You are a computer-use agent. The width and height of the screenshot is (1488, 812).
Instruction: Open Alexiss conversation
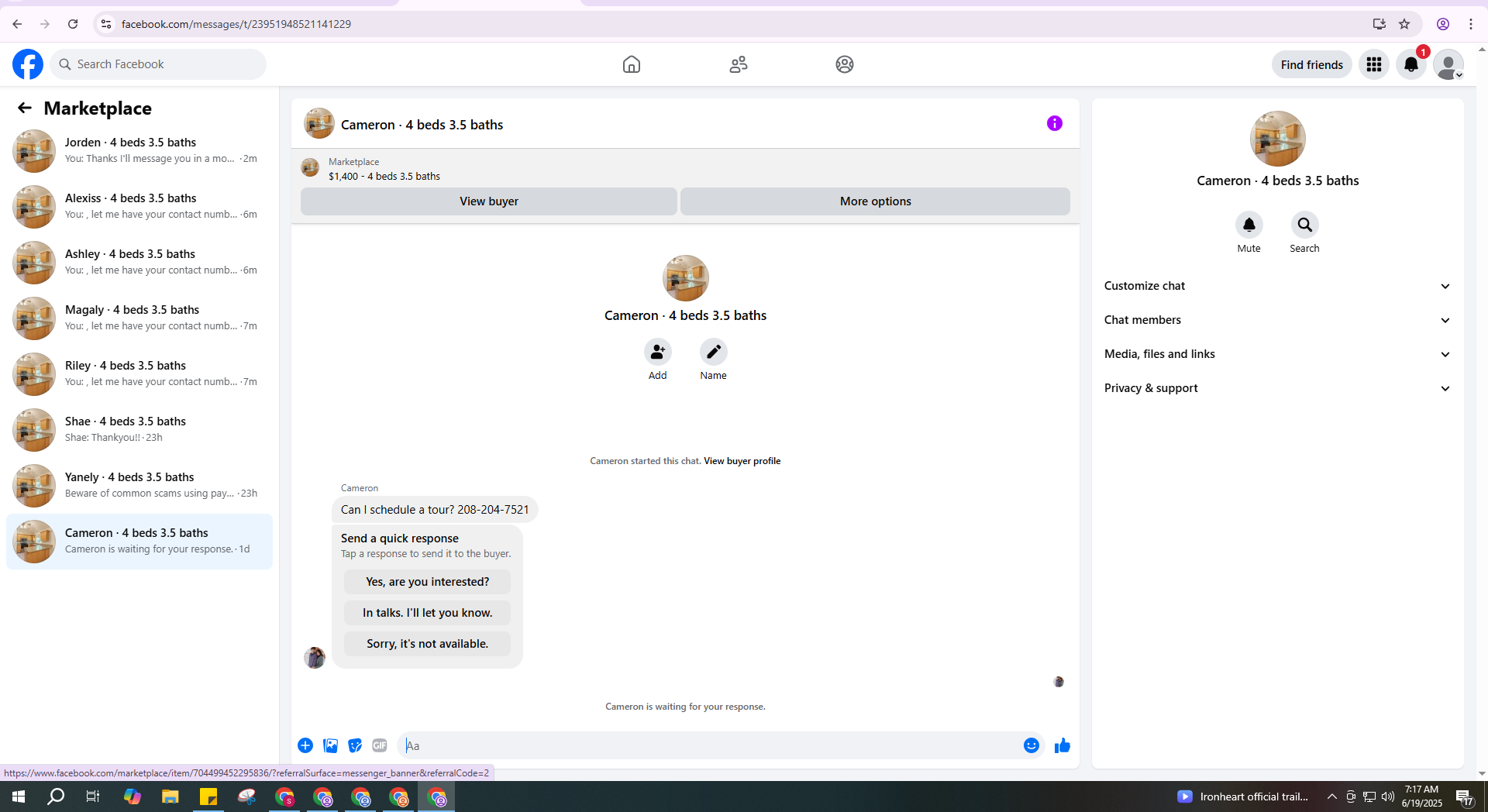click(139, 207)
